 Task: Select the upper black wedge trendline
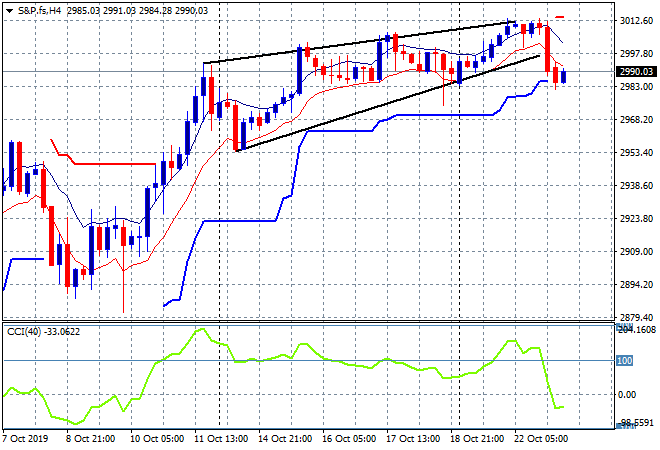(359, 43)
